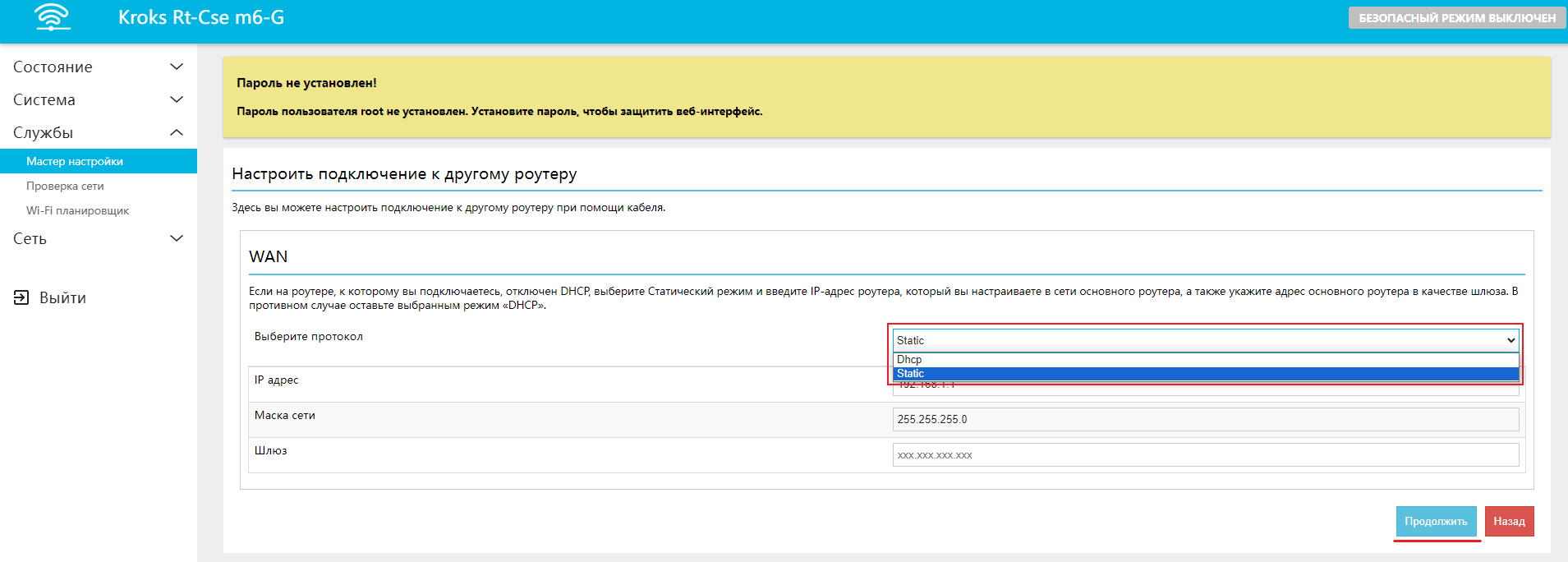Click the Безопасный режим выключен badge
The height and width of the screenshot is (562, 1568).
point(1456,18)
